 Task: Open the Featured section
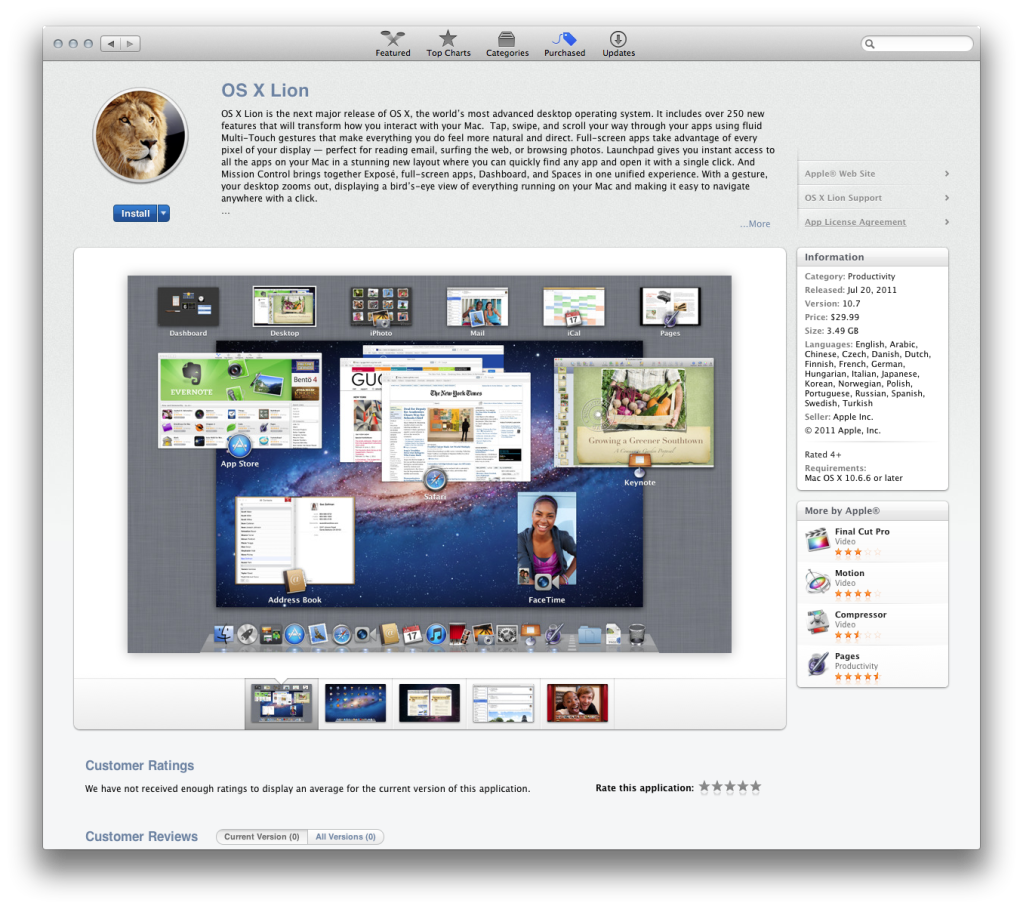tap(393, 44)
